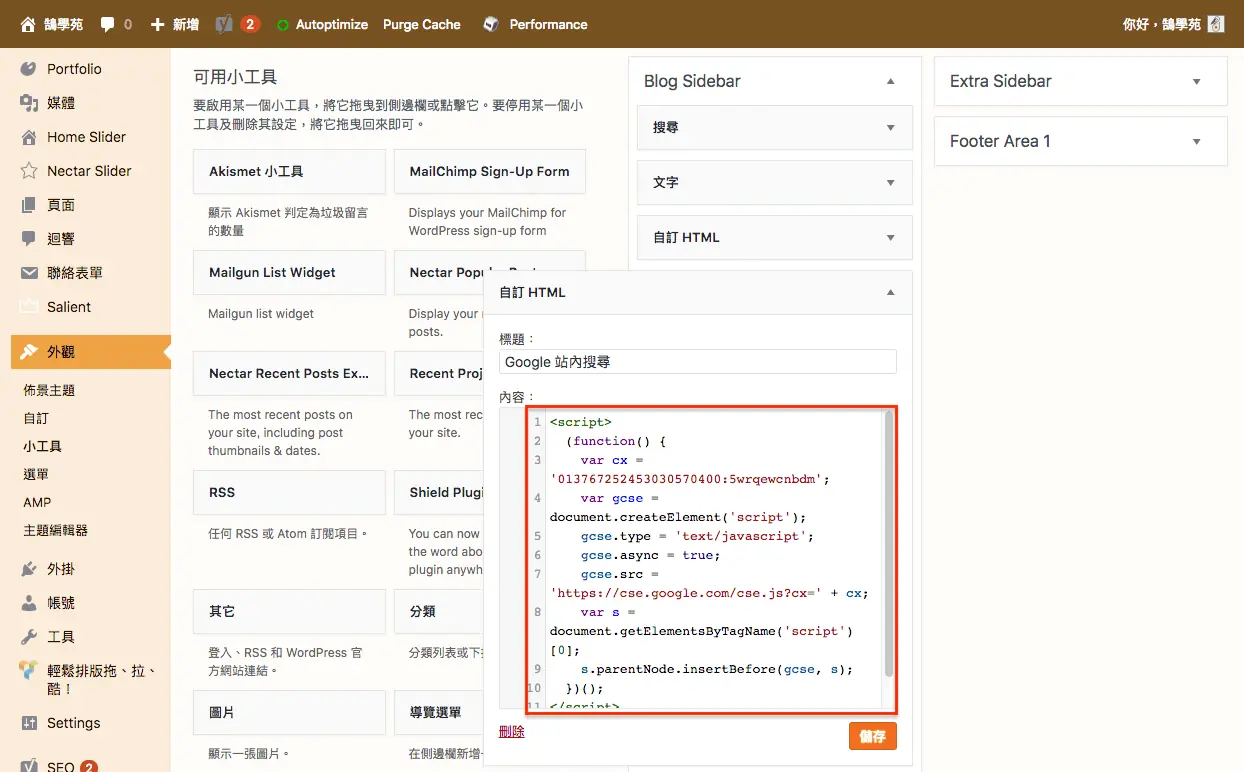This screenshot has width=1244, height=772.
Task: Click the 迴響 comments sidebar icon
Action: 29,239
